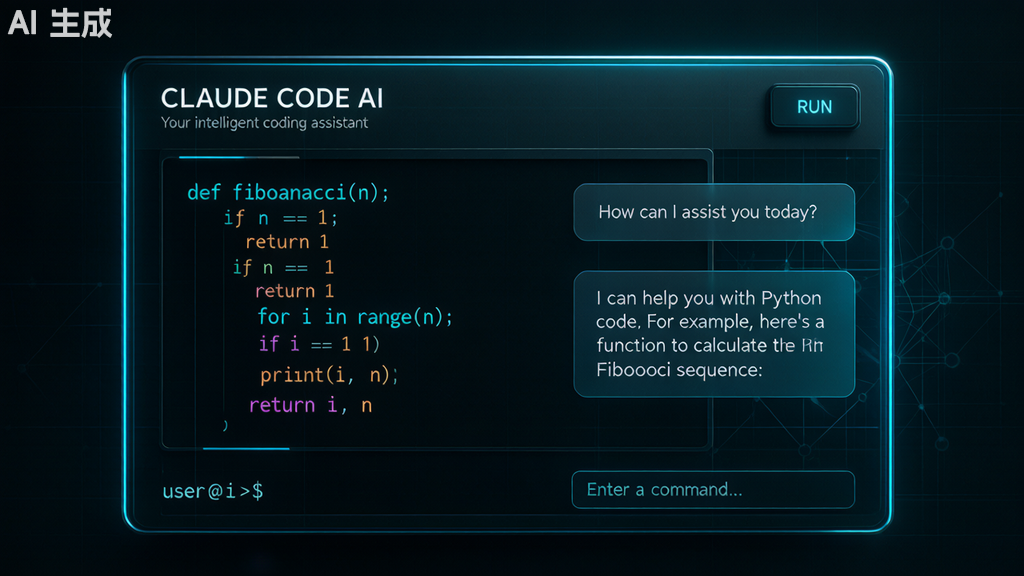Click the 'if n == 1;' code line

(281, 217)
